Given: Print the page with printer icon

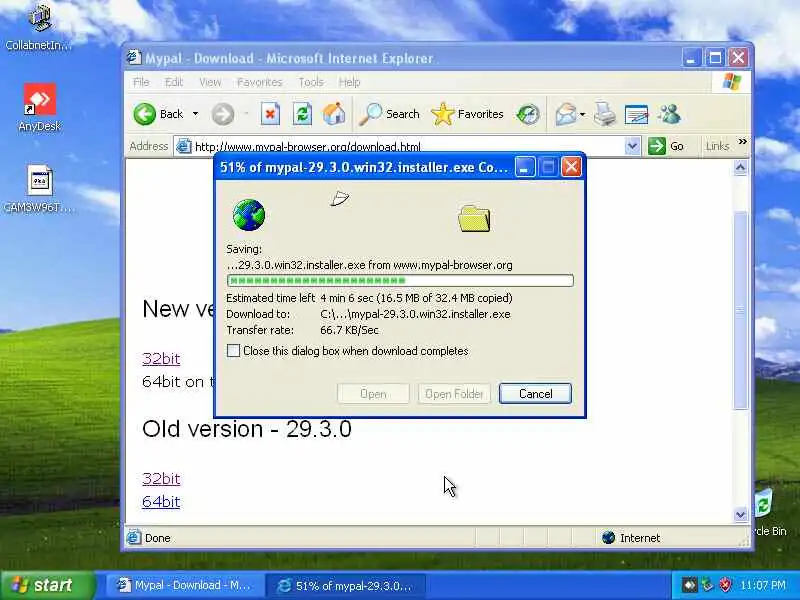Looking at the screenshot, I should (x=605, y=114).
